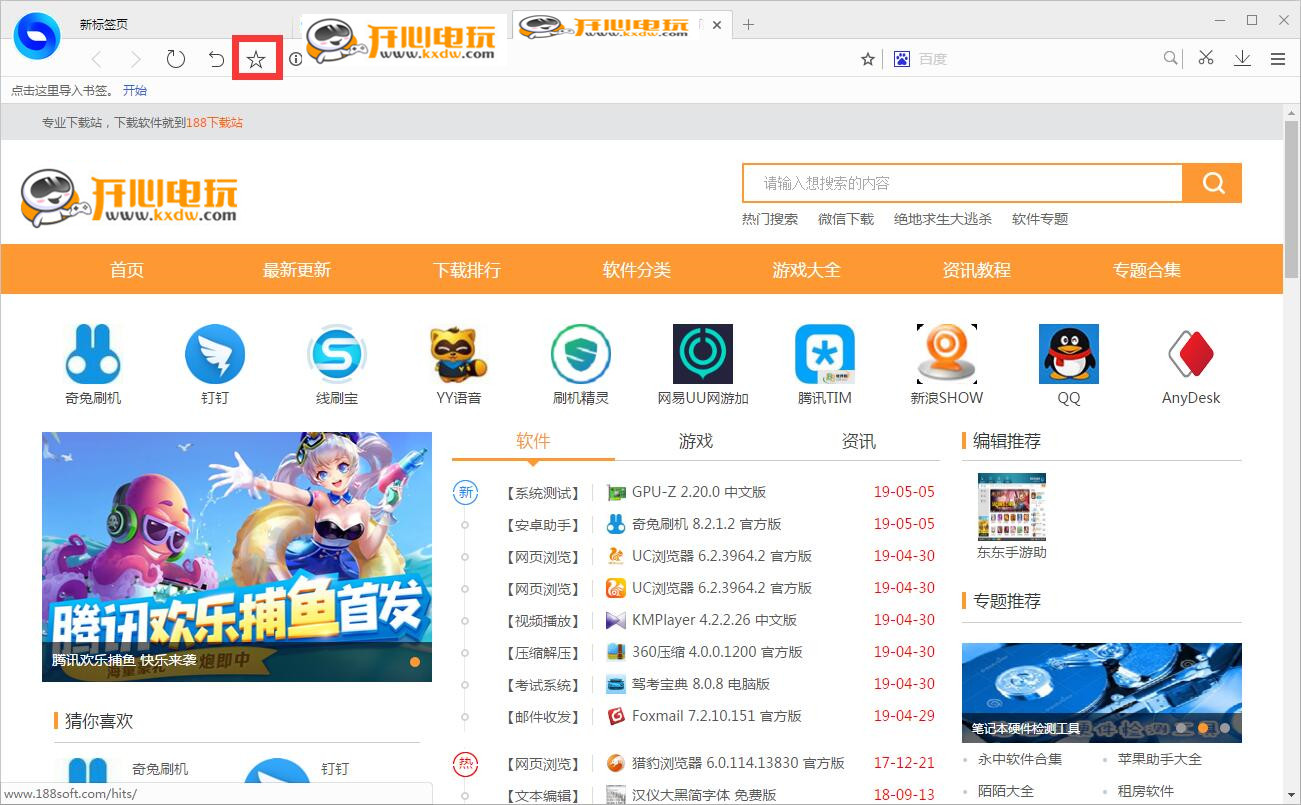Click the AnyDesk red icon
The image size is (1301, 805).
click(x=1190, y=353)
